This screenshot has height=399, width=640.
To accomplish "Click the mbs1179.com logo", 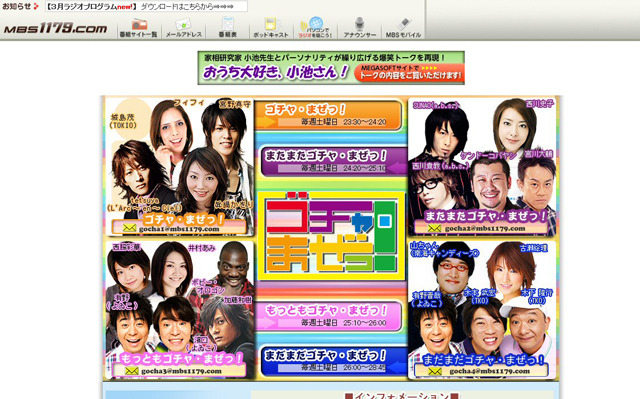I will tap(55, 29).
